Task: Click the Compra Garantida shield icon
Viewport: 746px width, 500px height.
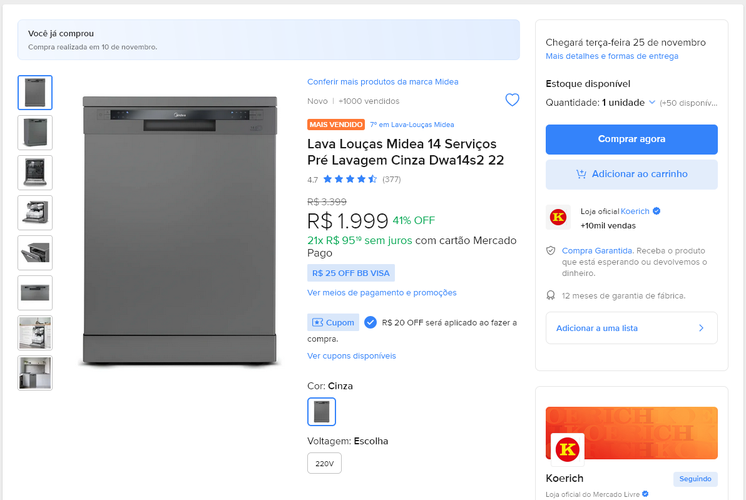Action: 551,250
